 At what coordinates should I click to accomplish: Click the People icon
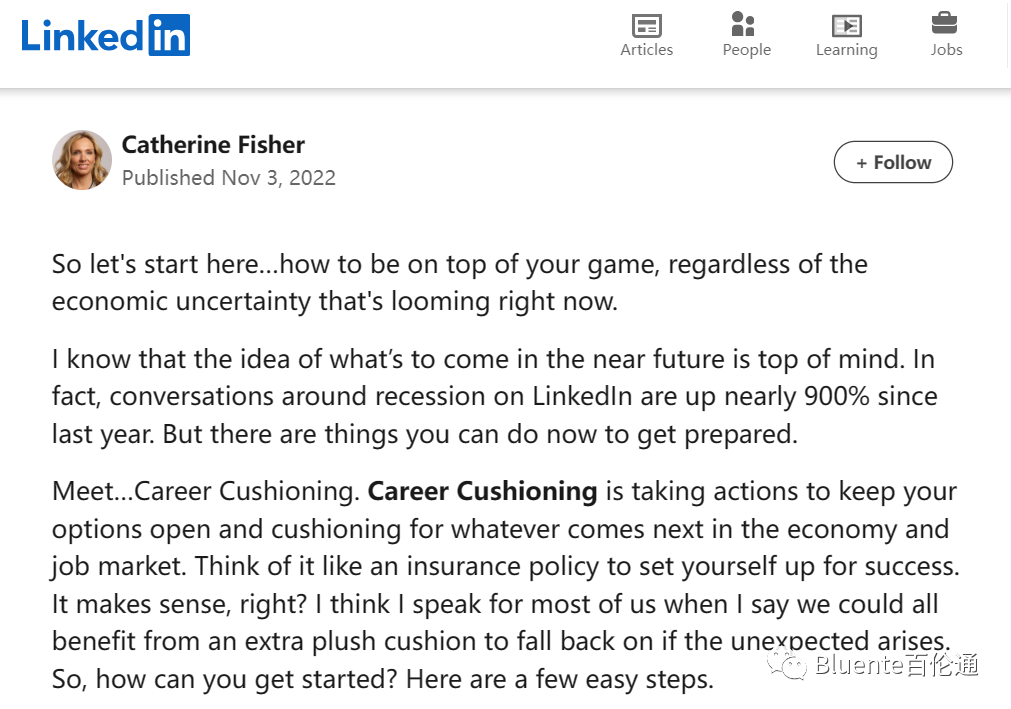pyautogui.click(x=743, y=24)
